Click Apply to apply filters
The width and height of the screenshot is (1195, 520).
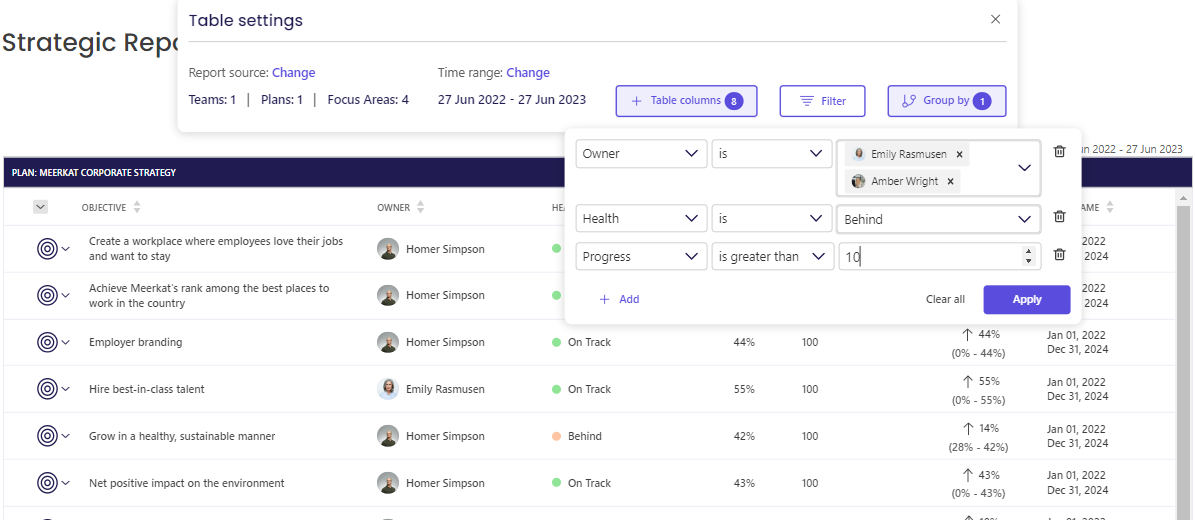(x=1026, y=299)
